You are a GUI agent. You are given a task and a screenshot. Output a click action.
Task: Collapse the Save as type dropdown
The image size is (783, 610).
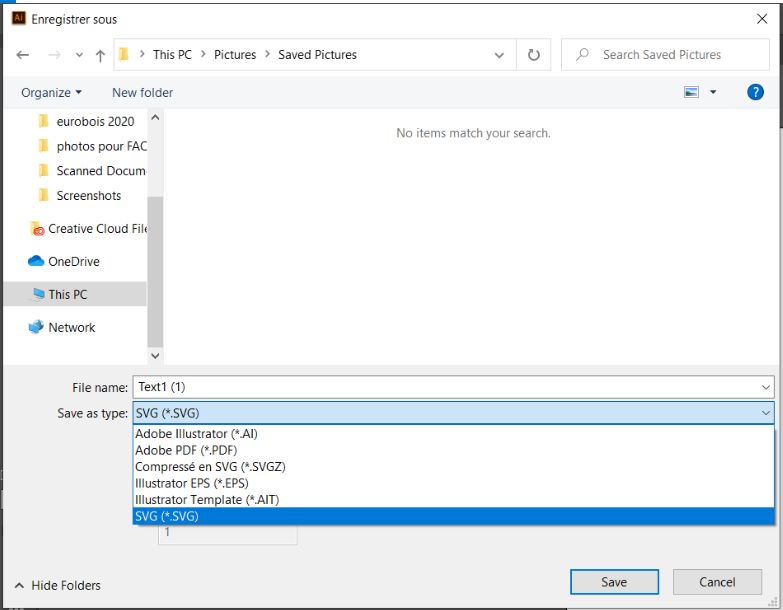tap(765, 413)
